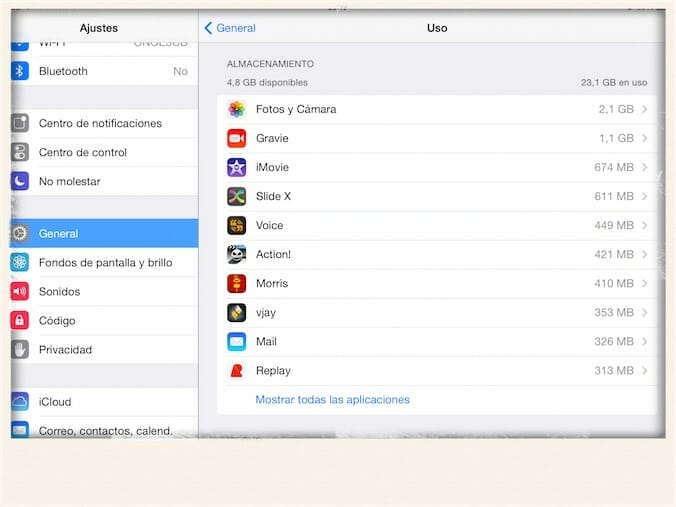Select General in sidebar

pyautogui.click(x=104, y=233)
